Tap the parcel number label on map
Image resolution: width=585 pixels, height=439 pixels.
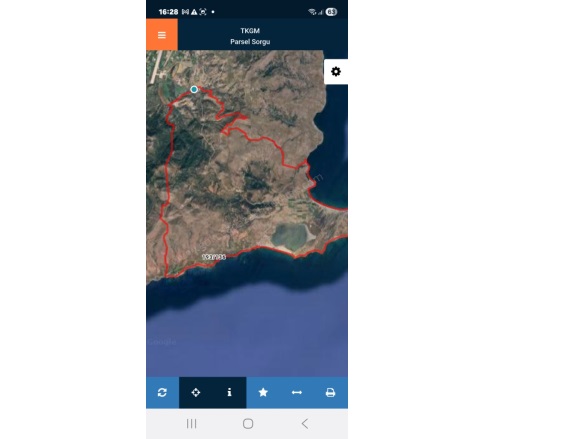click(214, 257)
